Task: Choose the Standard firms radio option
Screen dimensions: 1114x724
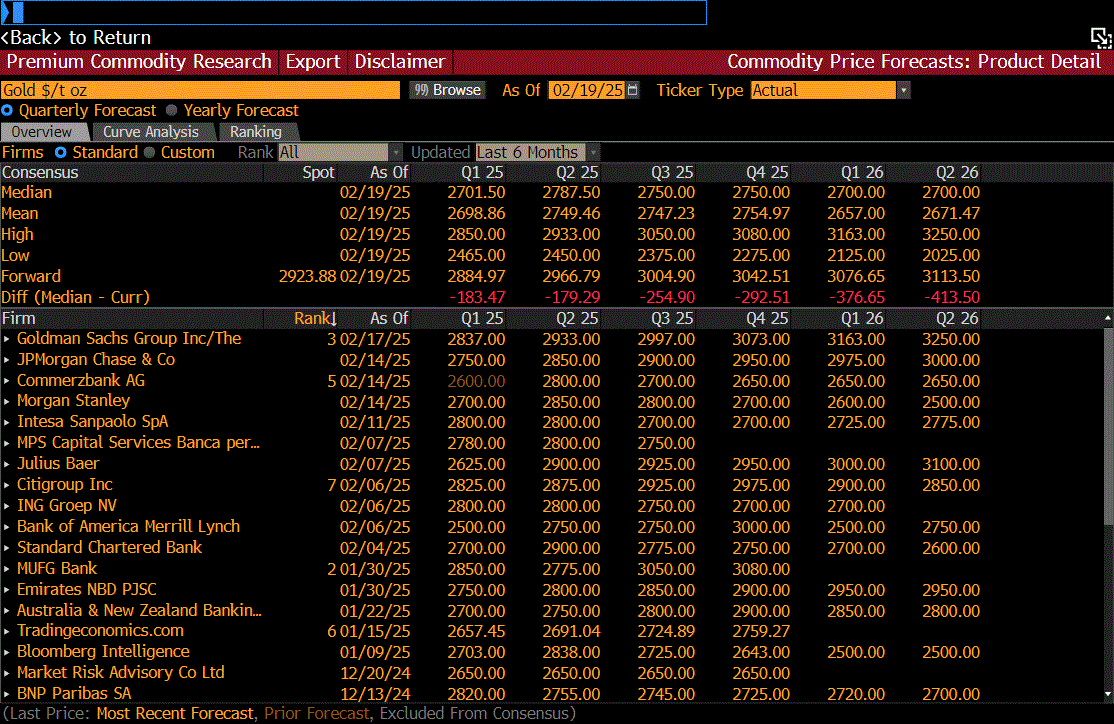Action: pos(60,152)
